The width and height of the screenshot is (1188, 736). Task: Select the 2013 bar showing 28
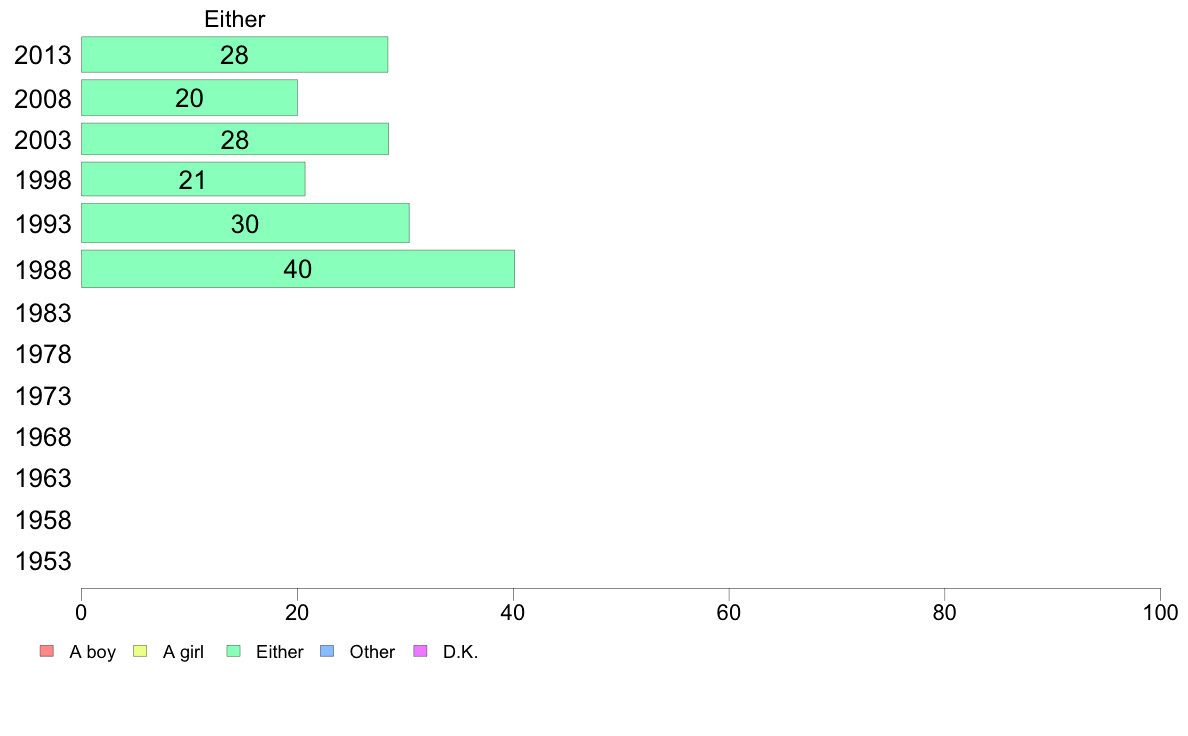(x=234, y=55)
